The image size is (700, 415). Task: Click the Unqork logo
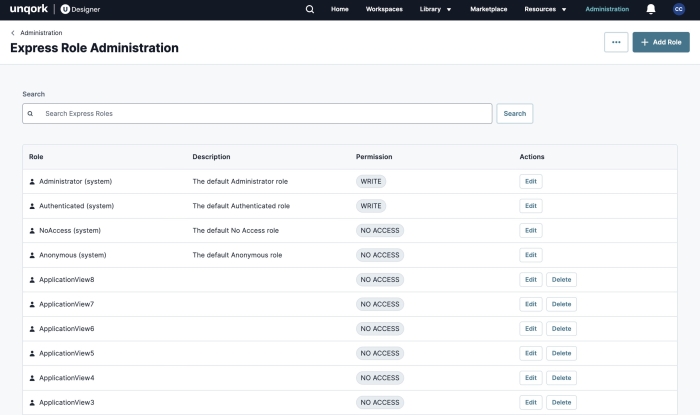point(29,9)
